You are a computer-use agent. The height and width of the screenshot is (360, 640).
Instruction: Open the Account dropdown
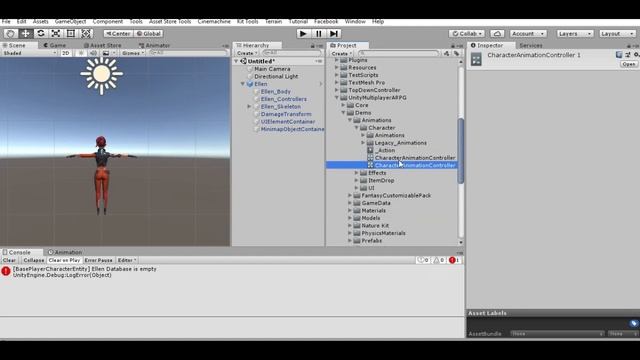[528, 33]
